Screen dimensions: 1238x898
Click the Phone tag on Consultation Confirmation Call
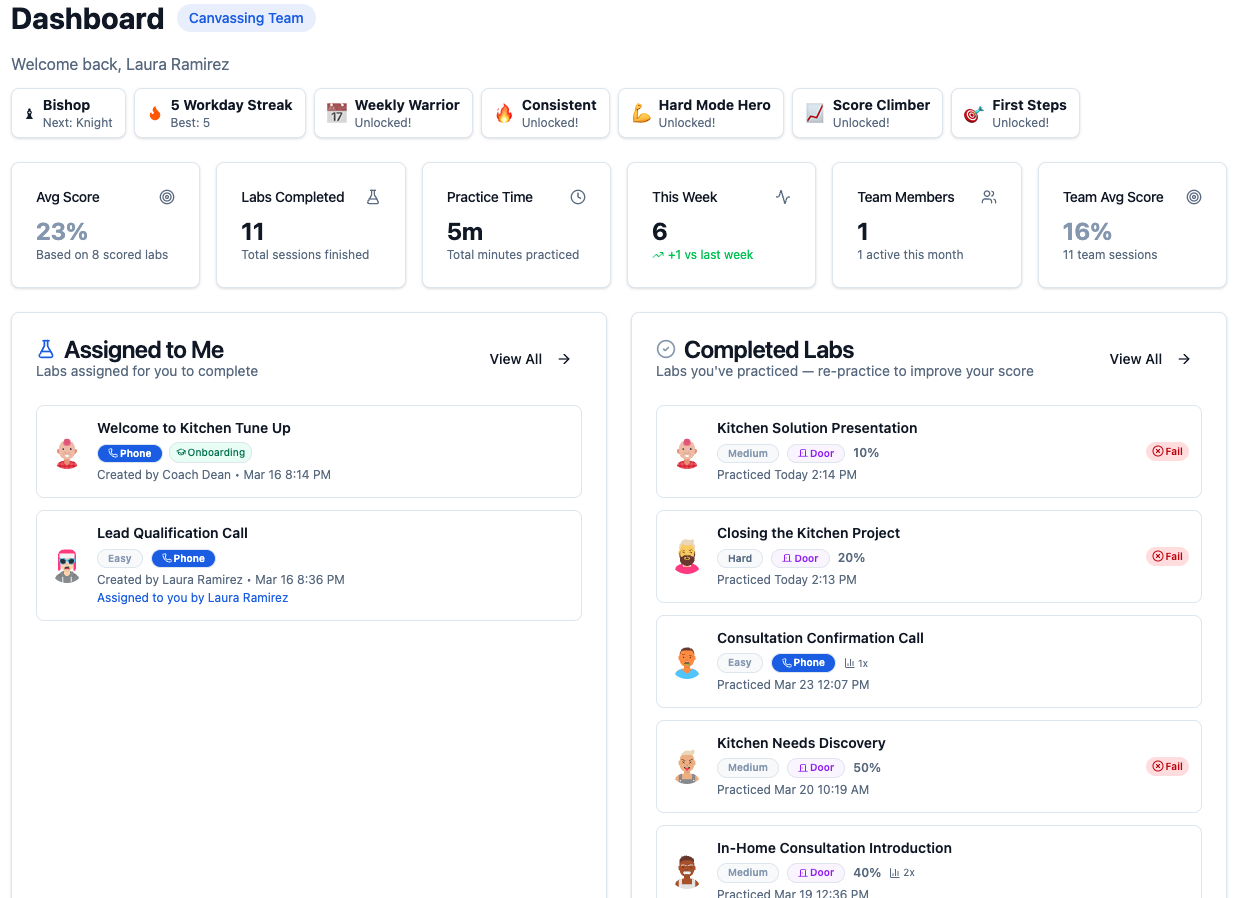pos(803,663)
